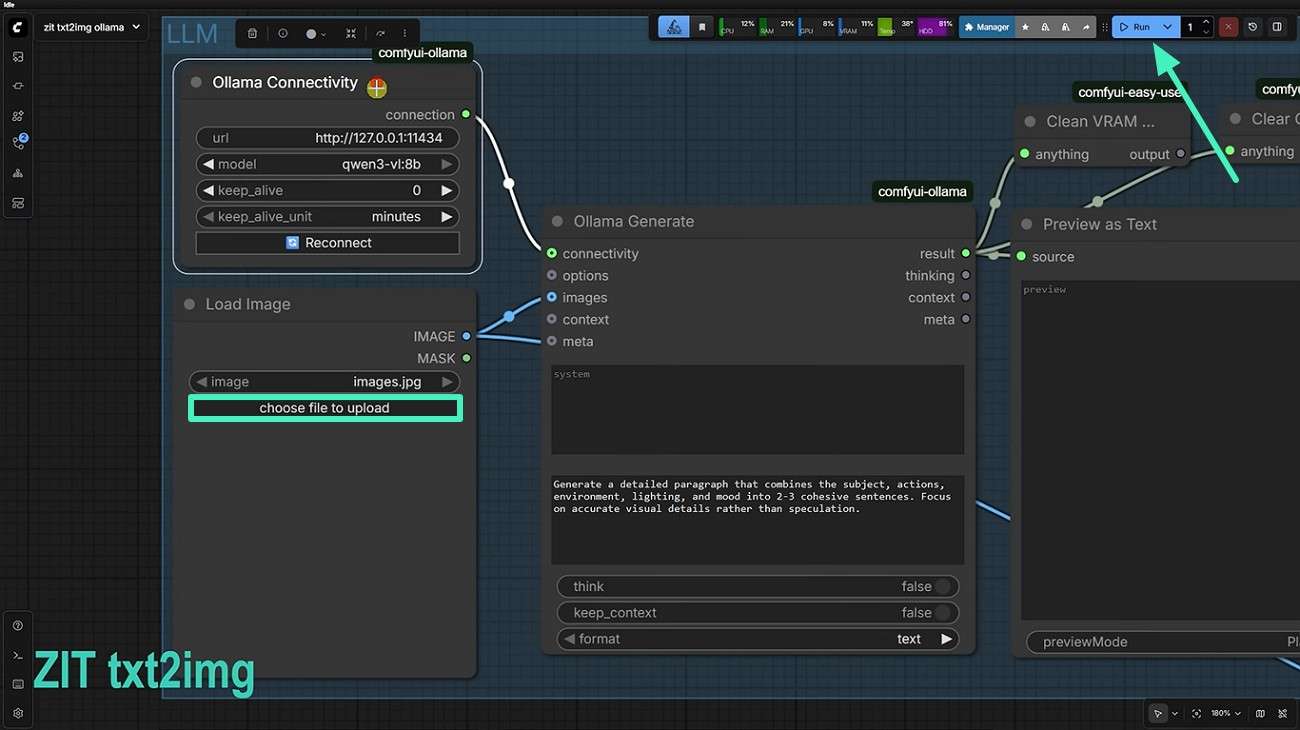1300x730 pixels.
Task: Delete the selected LLM group
Action: click(x=252, y=33)
